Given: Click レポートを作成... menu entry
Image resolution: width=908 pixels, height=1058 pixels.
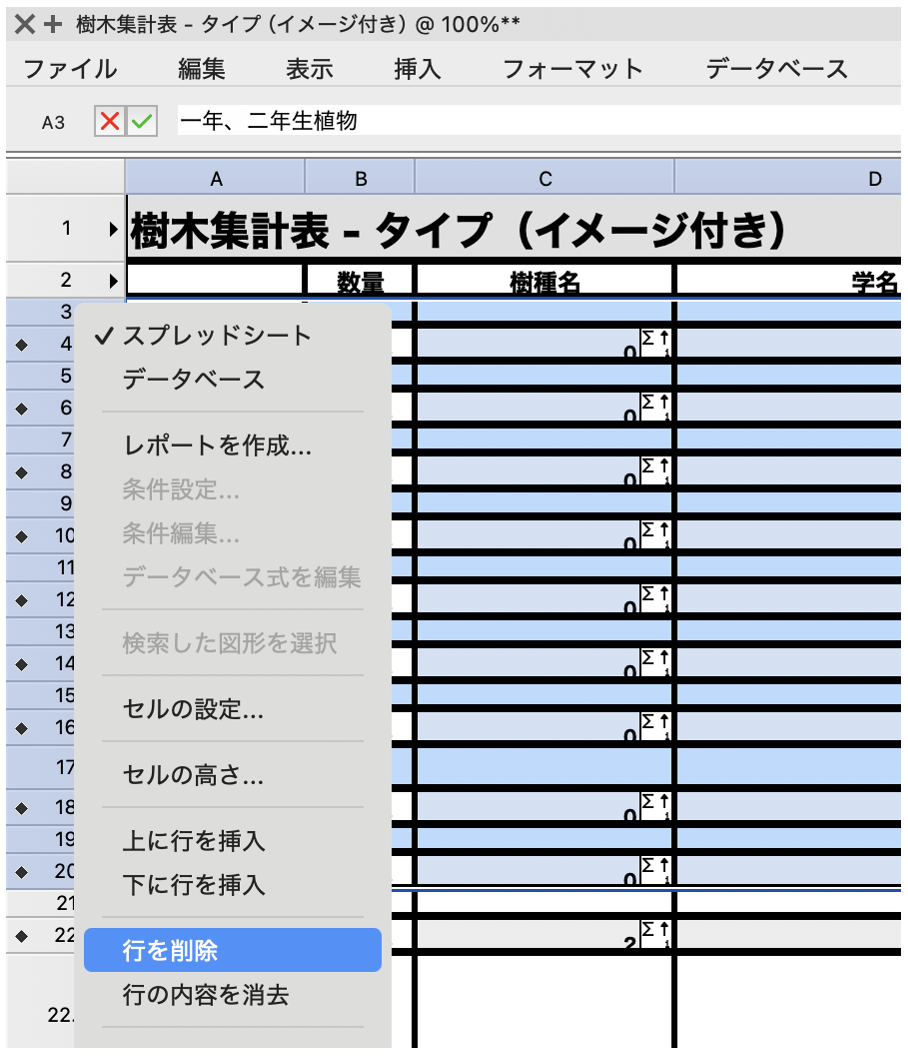Looking at the screenshot, I should [x=216, y=446].
